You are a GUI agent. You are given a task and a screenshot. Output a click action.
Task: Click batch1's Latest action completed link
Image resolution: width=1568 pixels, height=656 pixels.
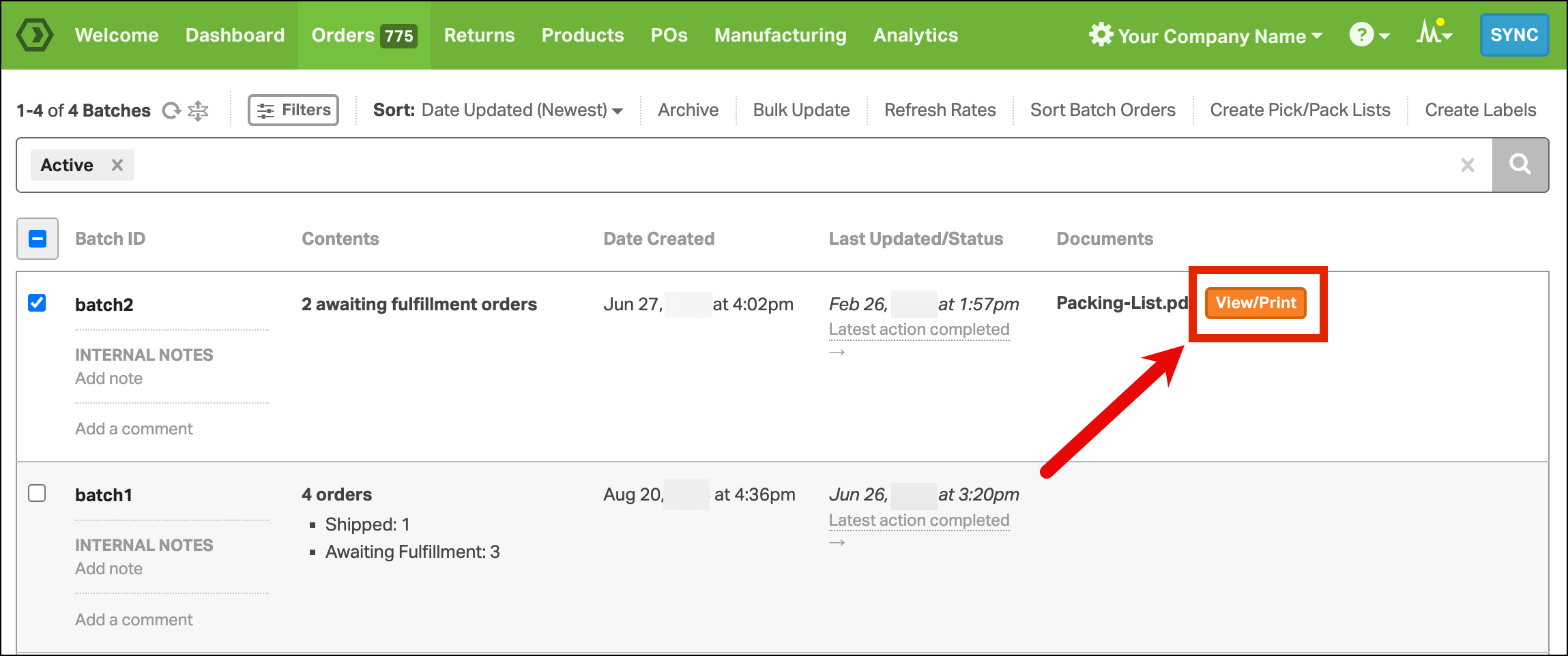click(919, 520)
